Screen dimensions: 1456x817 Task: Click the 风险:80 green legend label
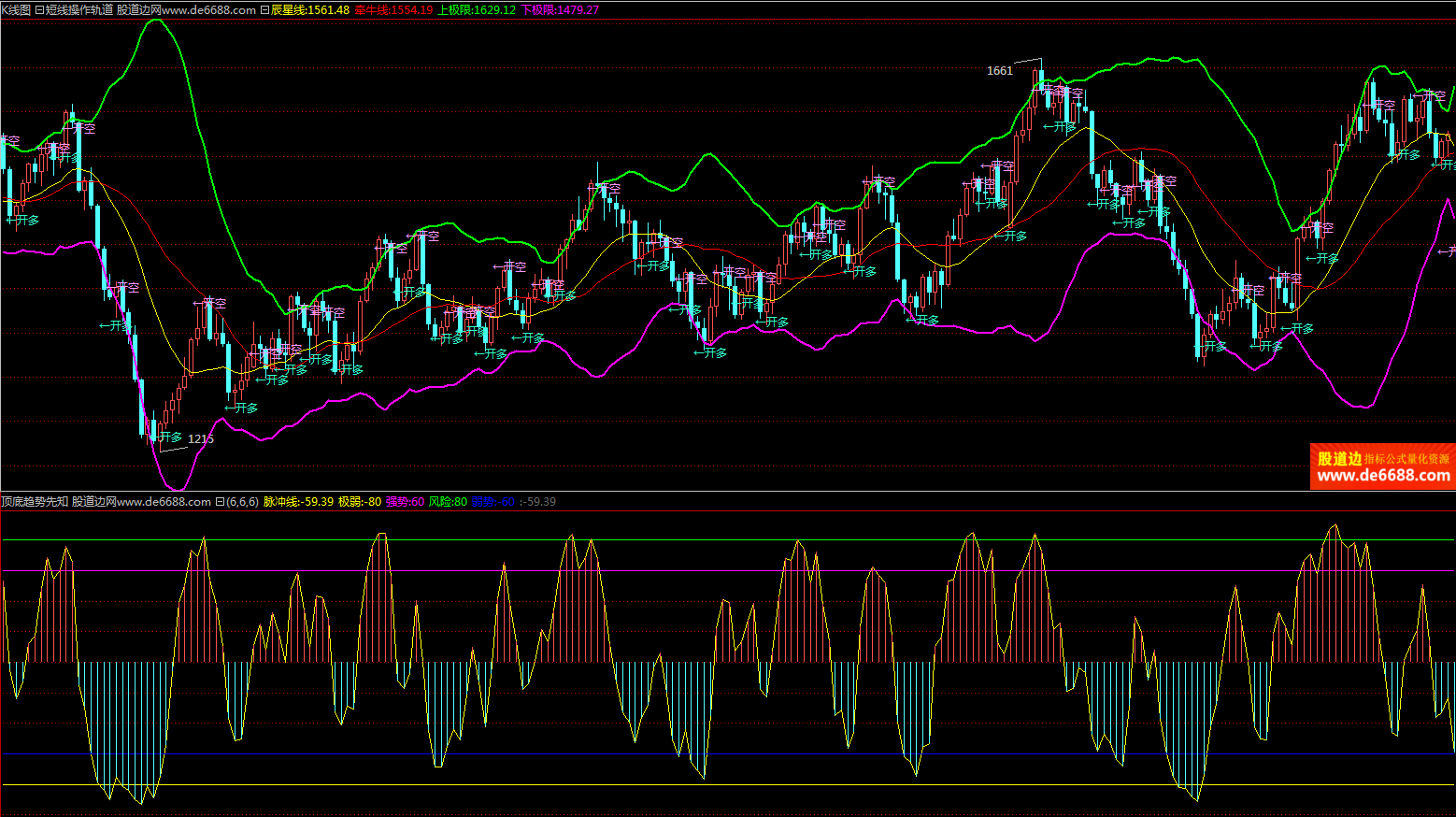click(448, 502)
